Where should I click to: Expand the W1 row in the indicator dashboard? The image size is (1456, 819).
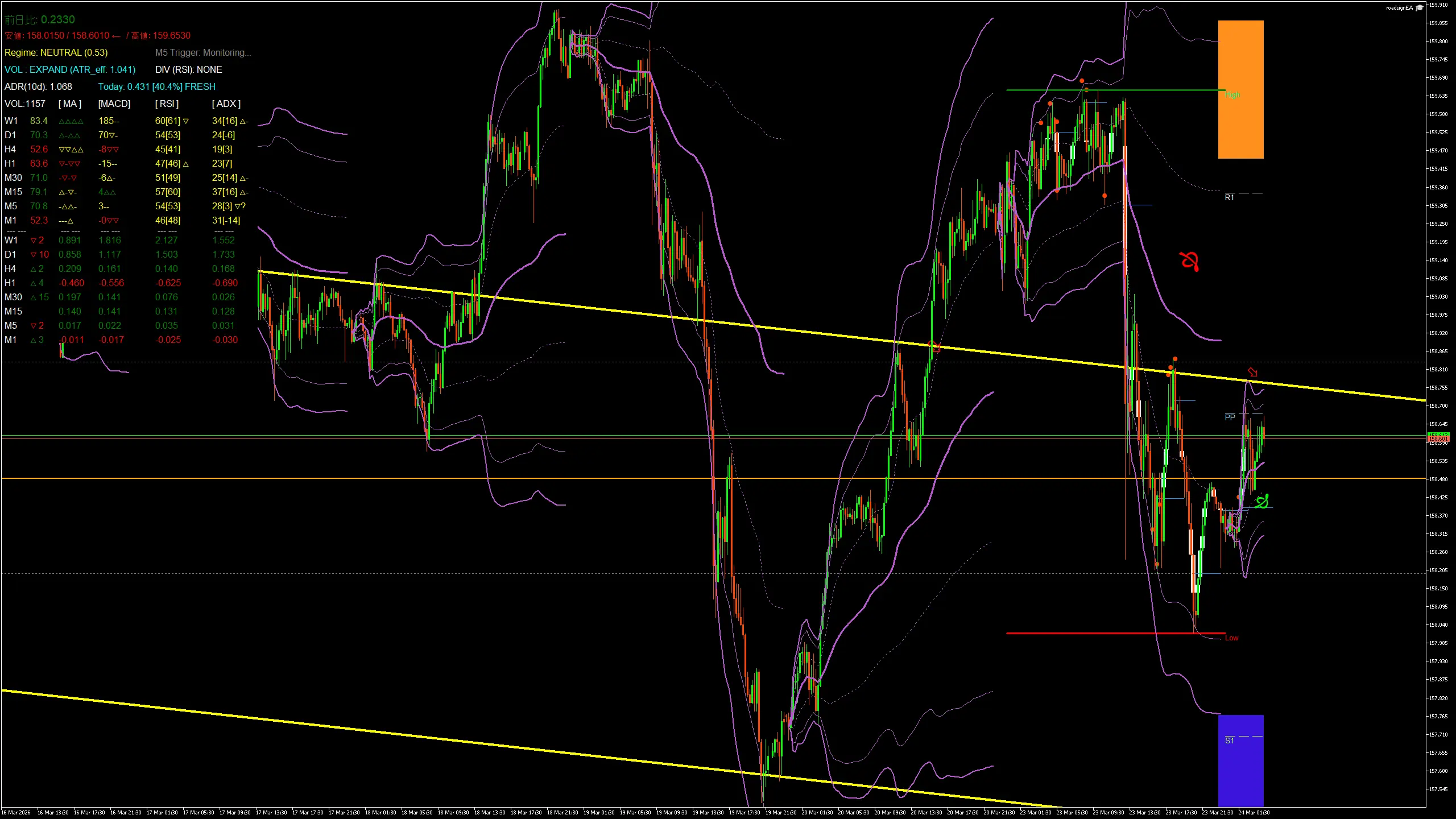pos(10,121)
